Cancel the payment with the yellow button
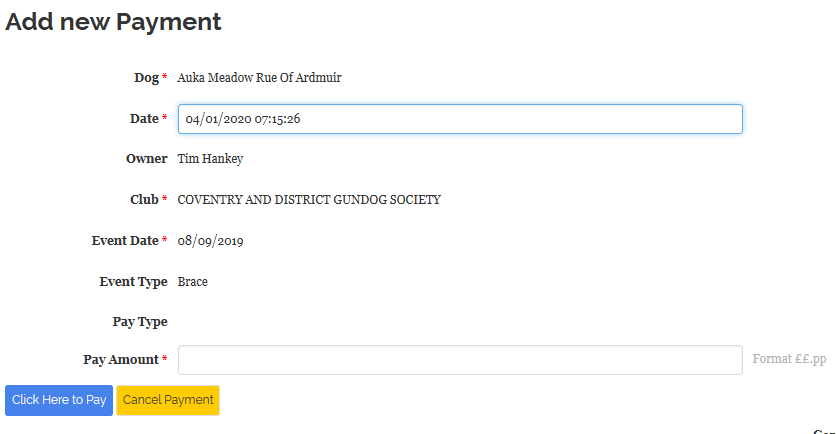The height and width of the screenshot is (434, 836). tap(168, 400)
